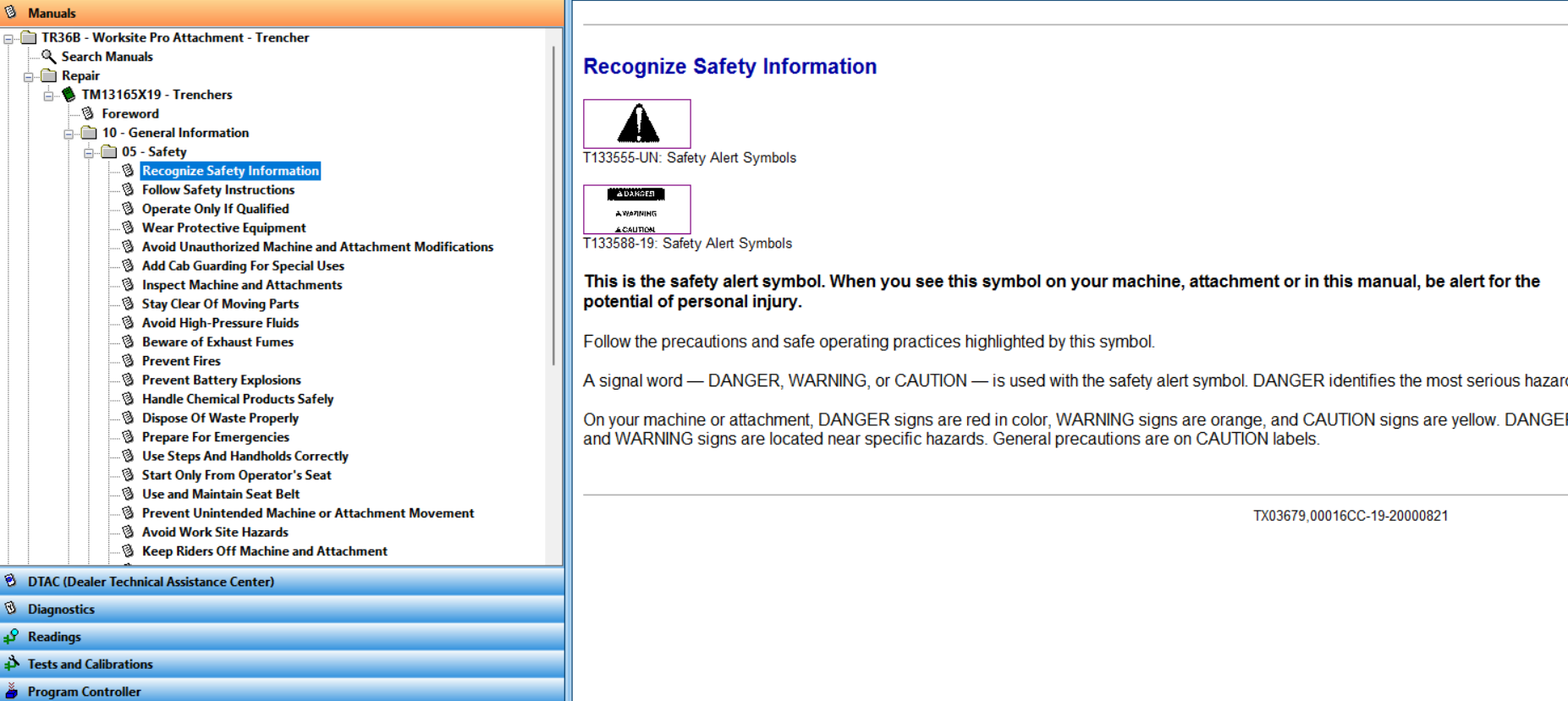Click the Prevent Battery Explosions document icon
Viewport: 1568px width, 701px height.
[x=129, y=380]
